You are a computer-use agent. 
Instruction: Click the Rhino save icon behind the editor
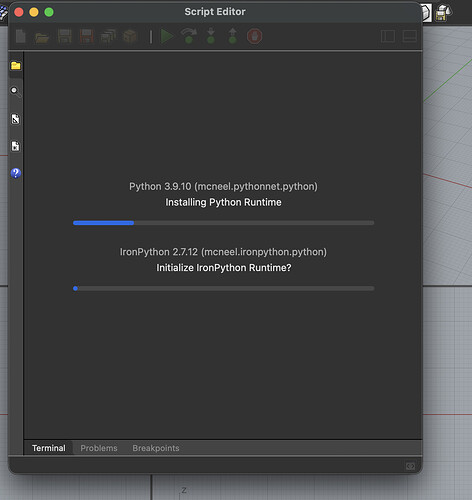pos(443,13)
